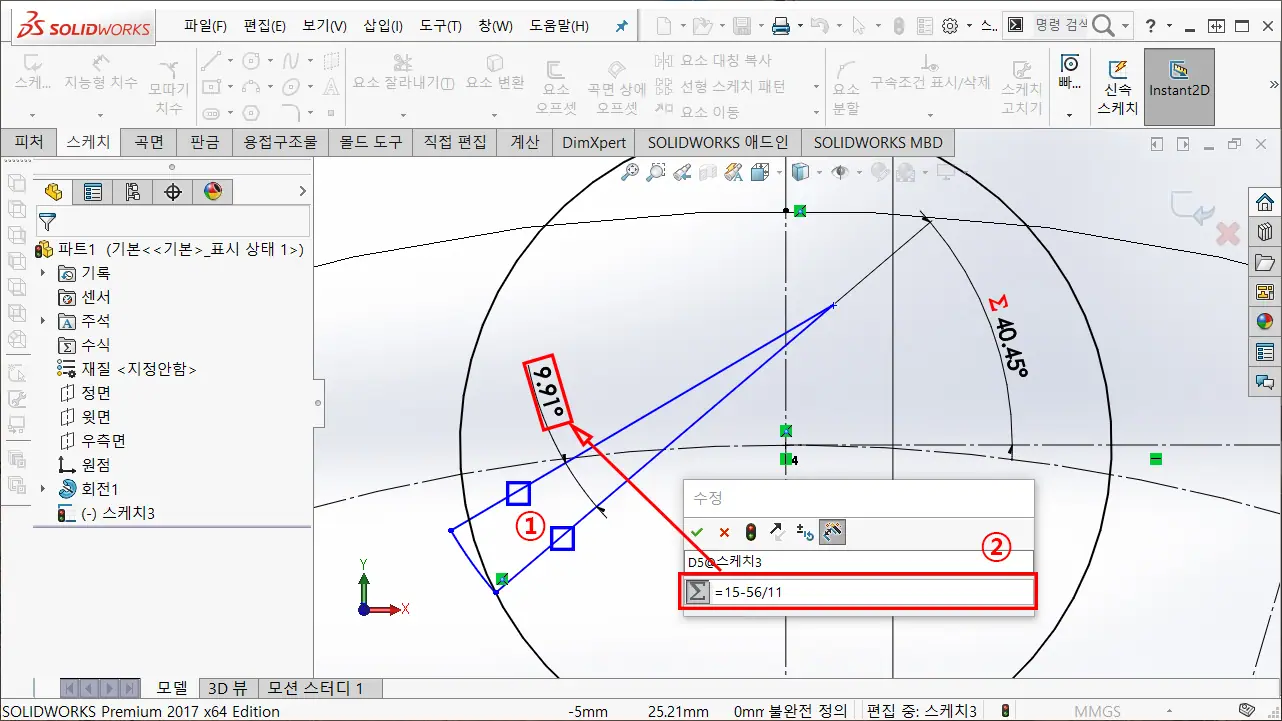
Task: Click the dimension name field D5@스케치3
Action: click(x=858, y=562)
